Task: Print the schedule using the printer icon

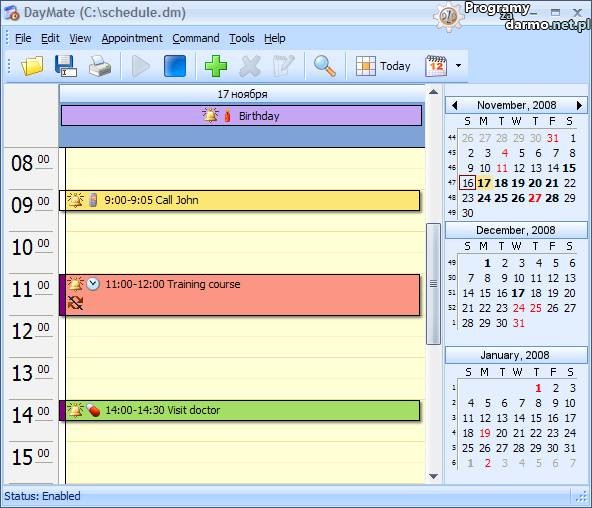Action: [x=100, y=66]
